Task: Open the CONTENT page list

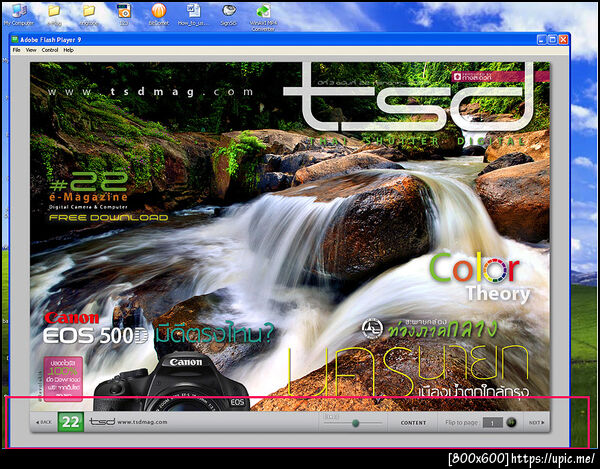Action: click(x=413, y=423)
